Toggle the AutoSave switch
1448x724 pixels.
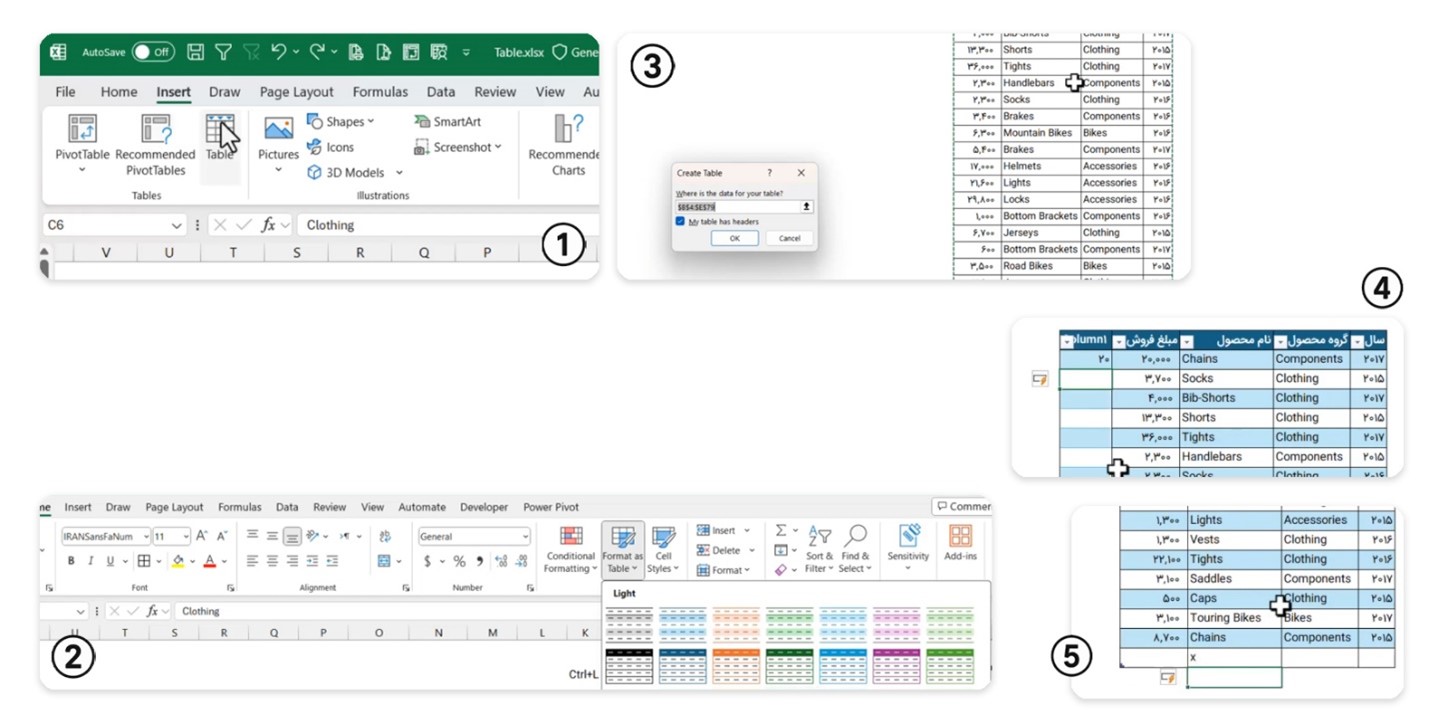153,52
